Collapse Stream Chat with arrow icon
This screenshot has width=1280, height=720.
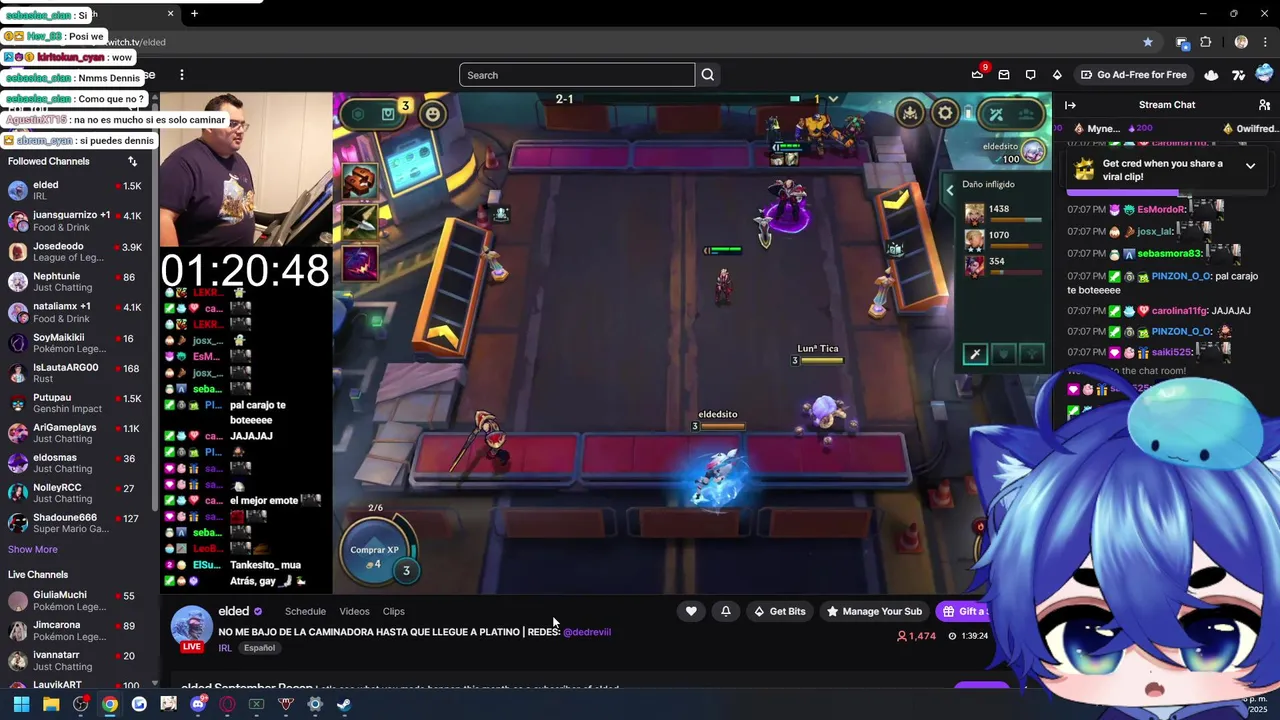click(1070, 105)
